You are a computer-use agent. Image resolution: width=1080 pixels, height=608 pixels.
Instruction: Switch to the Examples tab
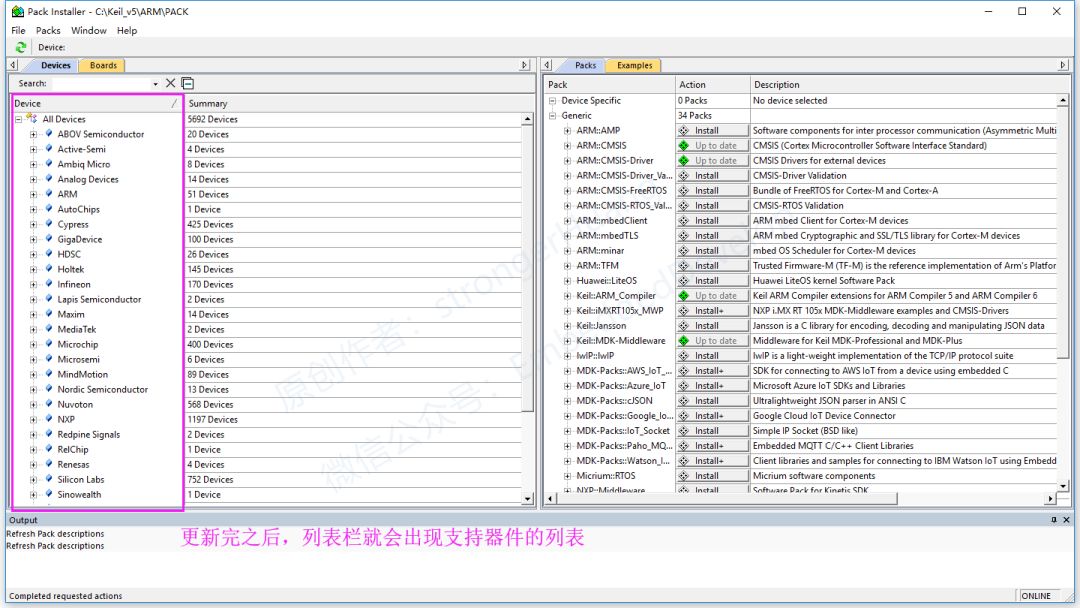[x=634, y=65]
